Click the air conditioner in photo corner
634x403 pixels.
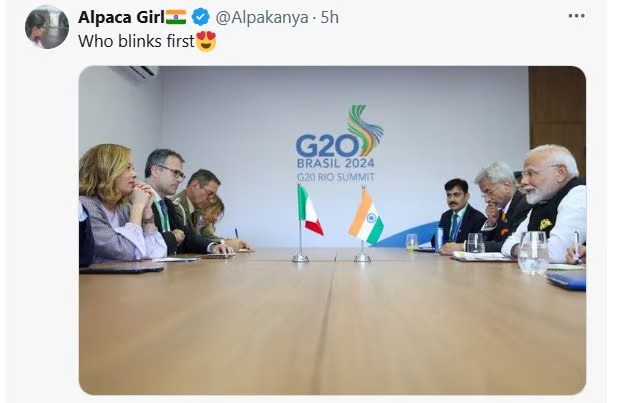135,72
